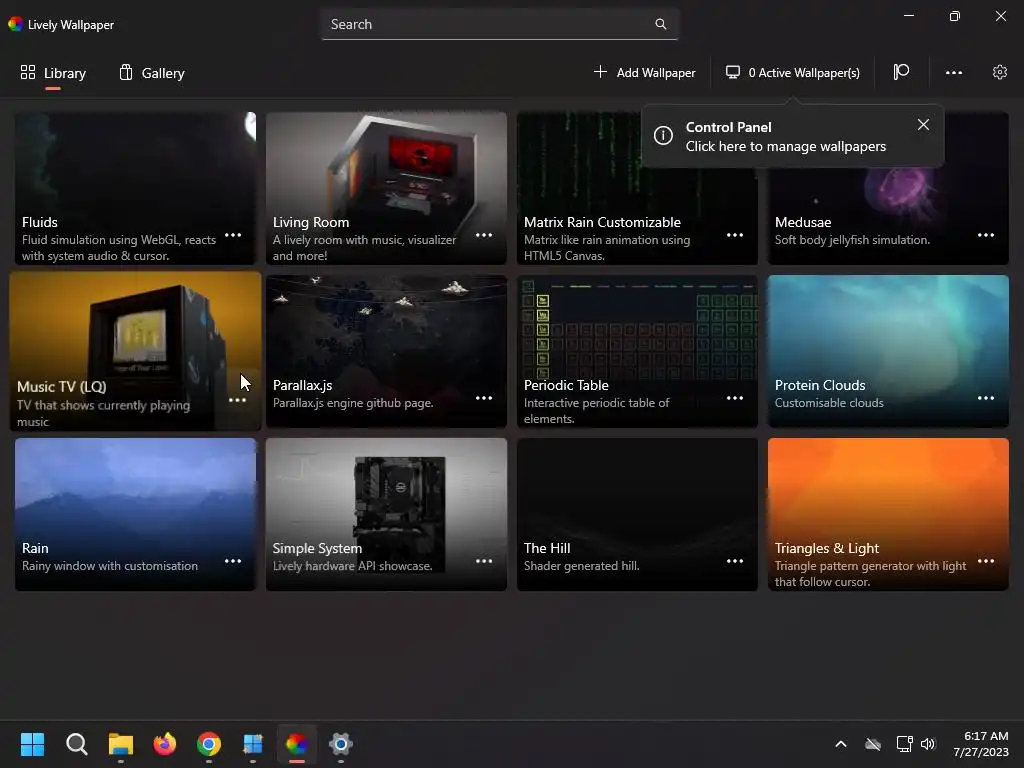Select the Simple System thumbnail
Image resolution: width=1024 pixels, height=768 pixels.
pos(387,514)
